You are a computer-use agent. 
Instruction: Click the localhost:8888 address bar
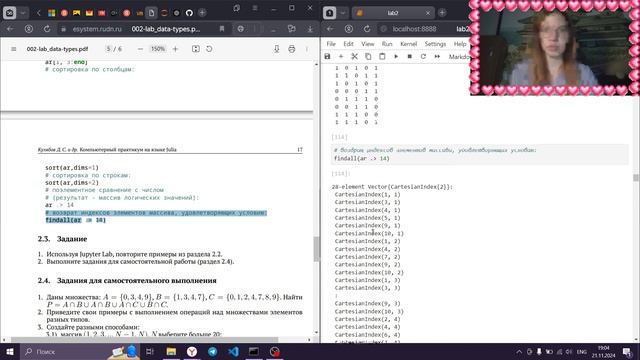414,29
